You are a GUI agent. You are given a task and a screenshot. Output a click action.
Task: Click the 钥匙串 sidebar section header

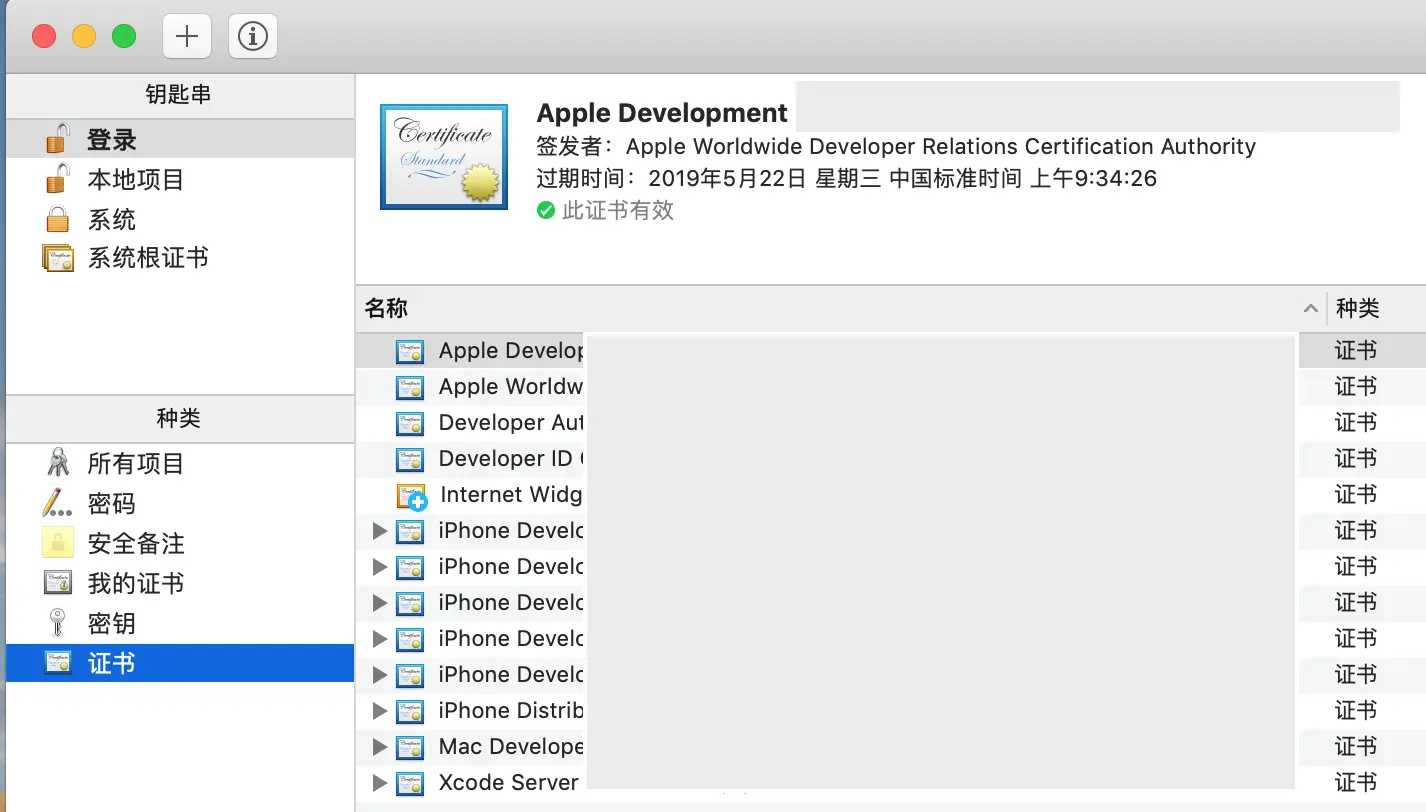[x=179, y=95]
